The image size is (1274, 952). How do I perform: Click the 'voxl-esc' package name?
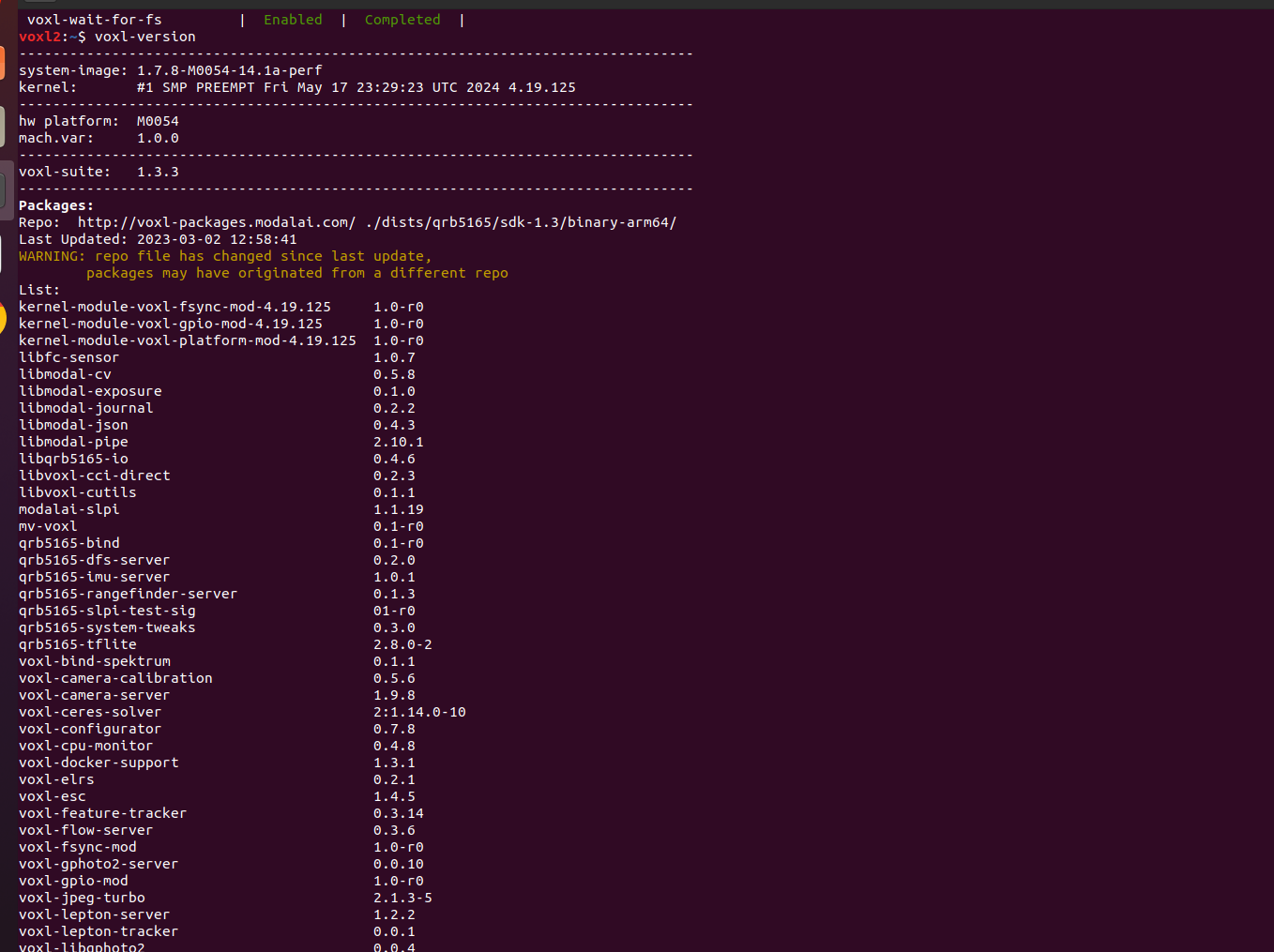pos(53,796)
